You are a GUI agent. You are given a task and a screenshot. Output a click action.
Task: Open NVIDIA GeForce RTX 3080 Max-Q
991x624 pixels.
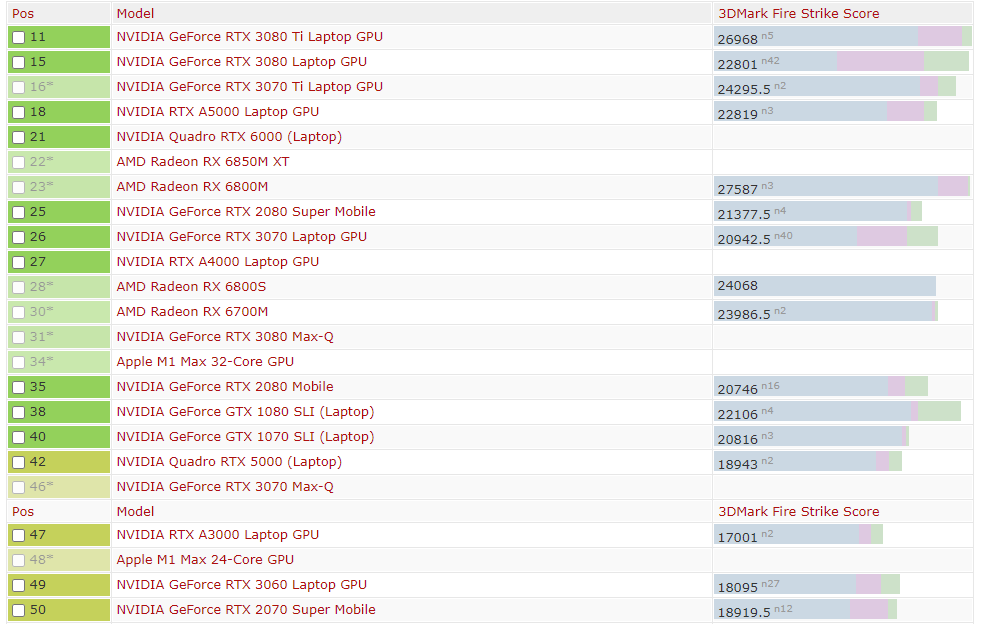pos(225,336)
